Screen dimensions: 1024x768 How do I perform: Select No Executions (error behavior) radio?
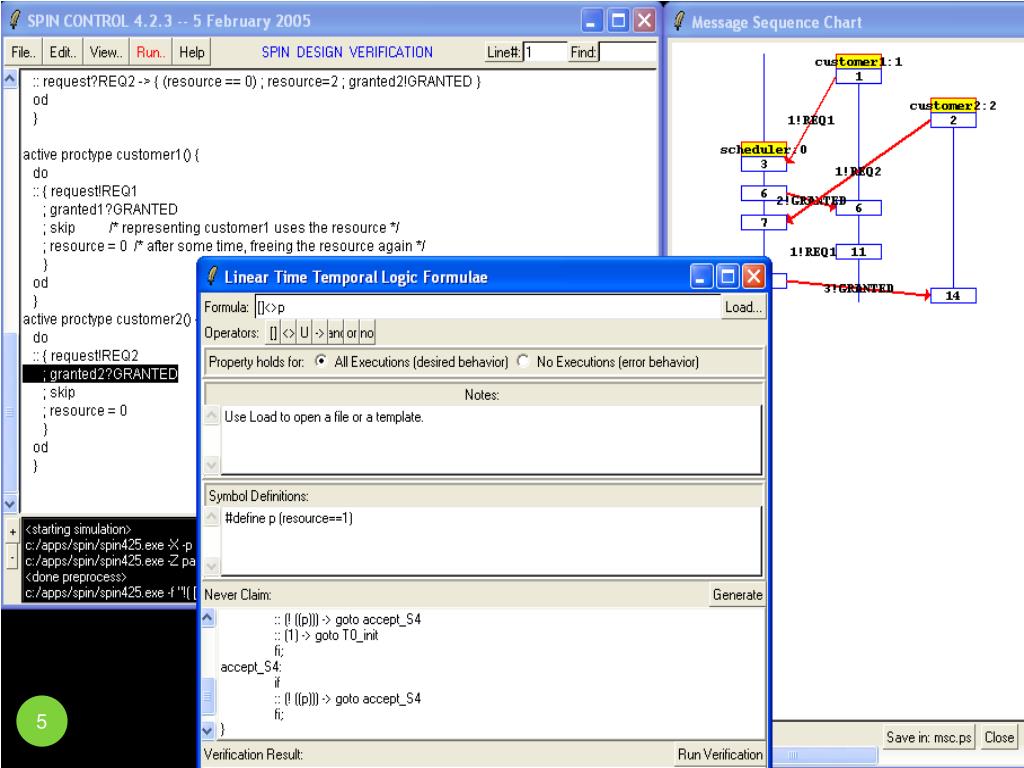point(523,360)
